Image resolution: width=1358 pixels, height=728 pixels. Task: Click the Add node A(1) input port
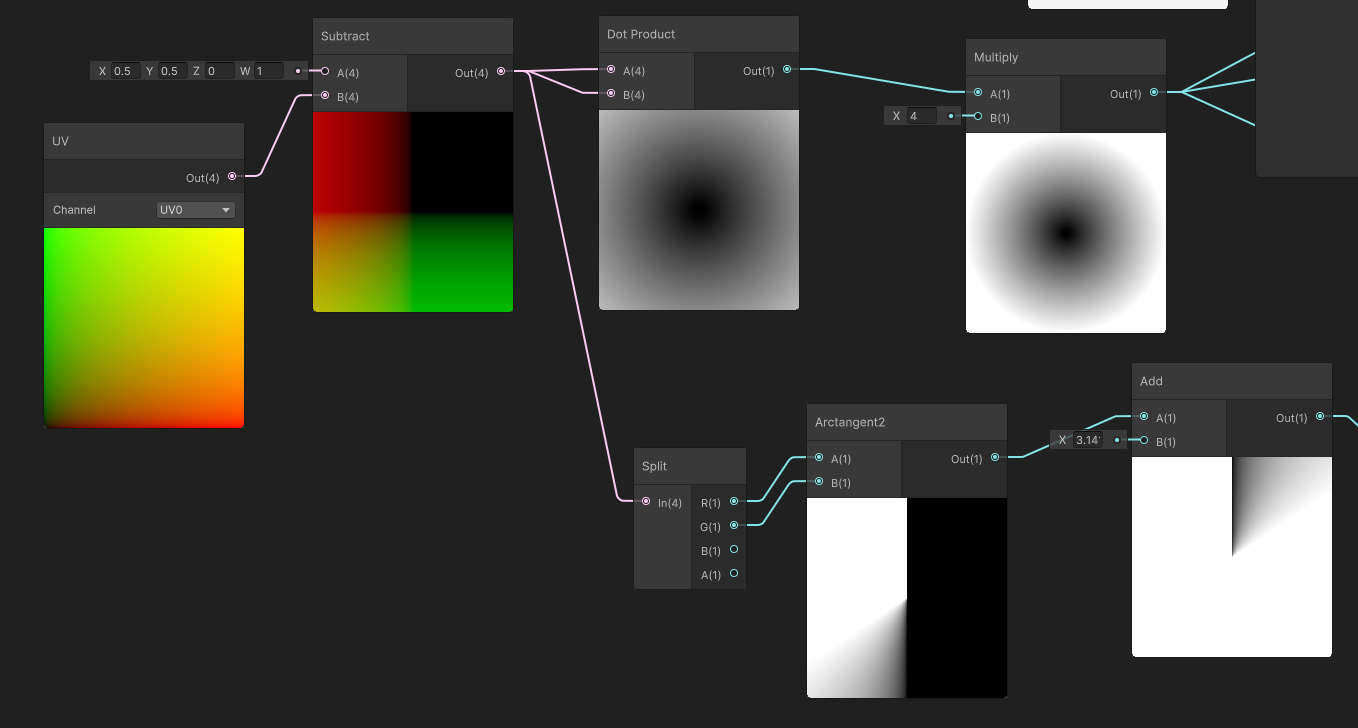pyautogui.click(x=1144, y=416)
